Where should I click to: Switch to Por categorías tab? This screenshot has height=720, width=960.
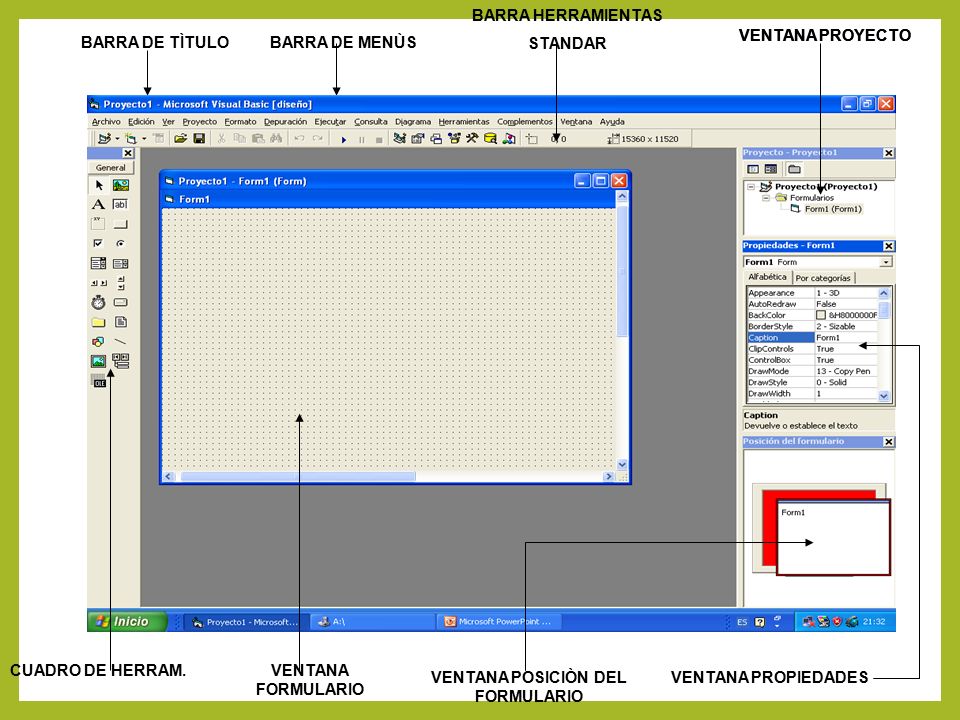(x=822, y=278)
